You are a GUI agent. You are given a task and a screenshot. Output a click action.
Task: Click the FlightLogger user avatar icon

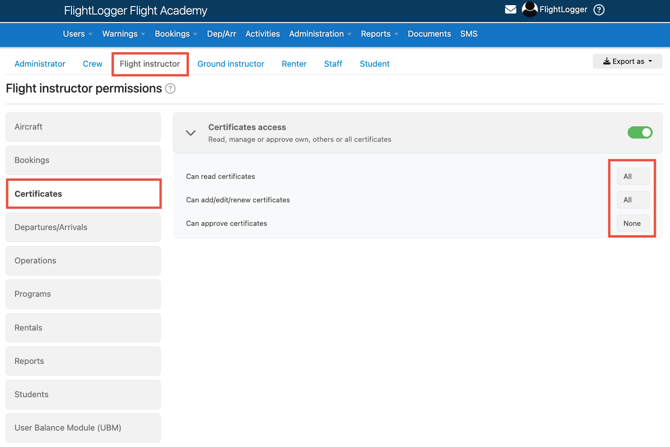click(x=529, y=9)
